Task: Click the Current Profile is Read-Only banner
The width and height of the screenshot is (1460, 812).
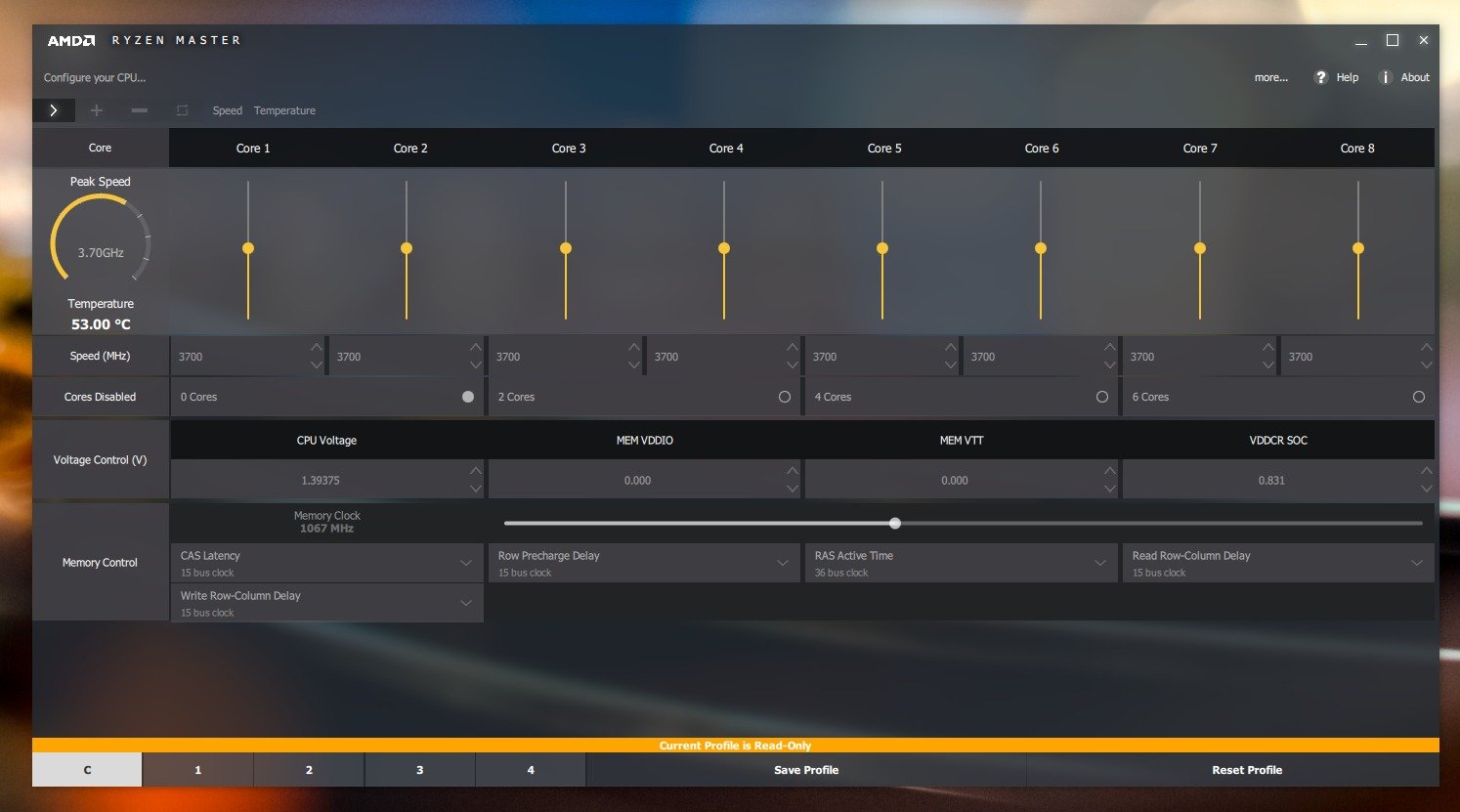Action: 735,746
